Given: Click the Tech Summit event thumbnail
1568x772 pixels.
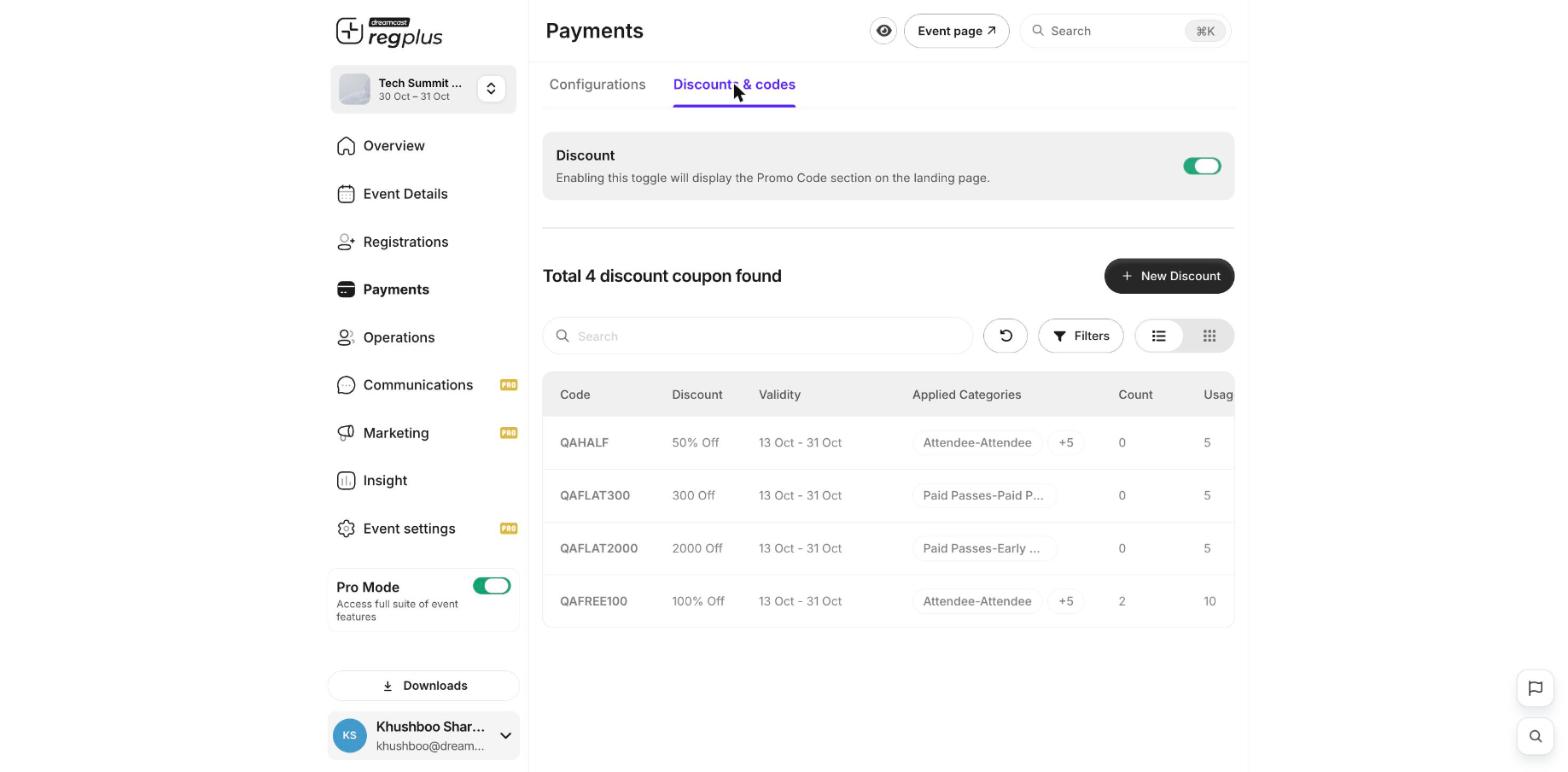Looking at the screenshot, I should tap(354, 89).
